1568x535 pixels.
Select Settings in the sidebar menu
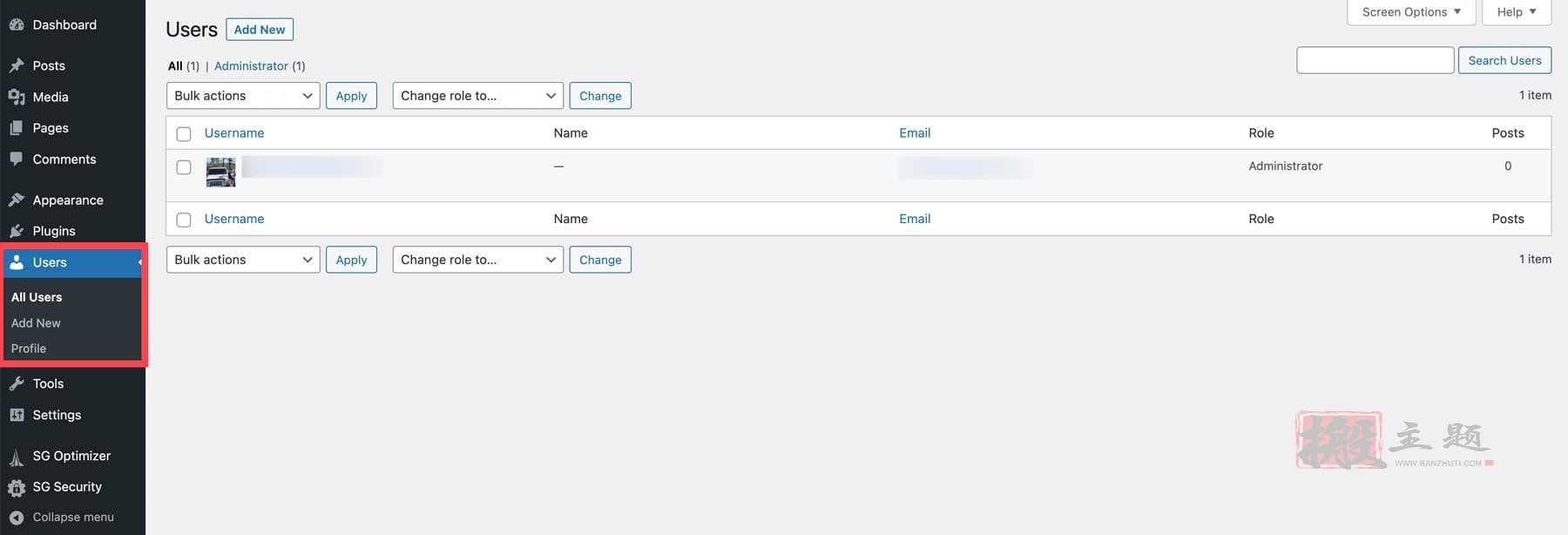click(57, 416)
